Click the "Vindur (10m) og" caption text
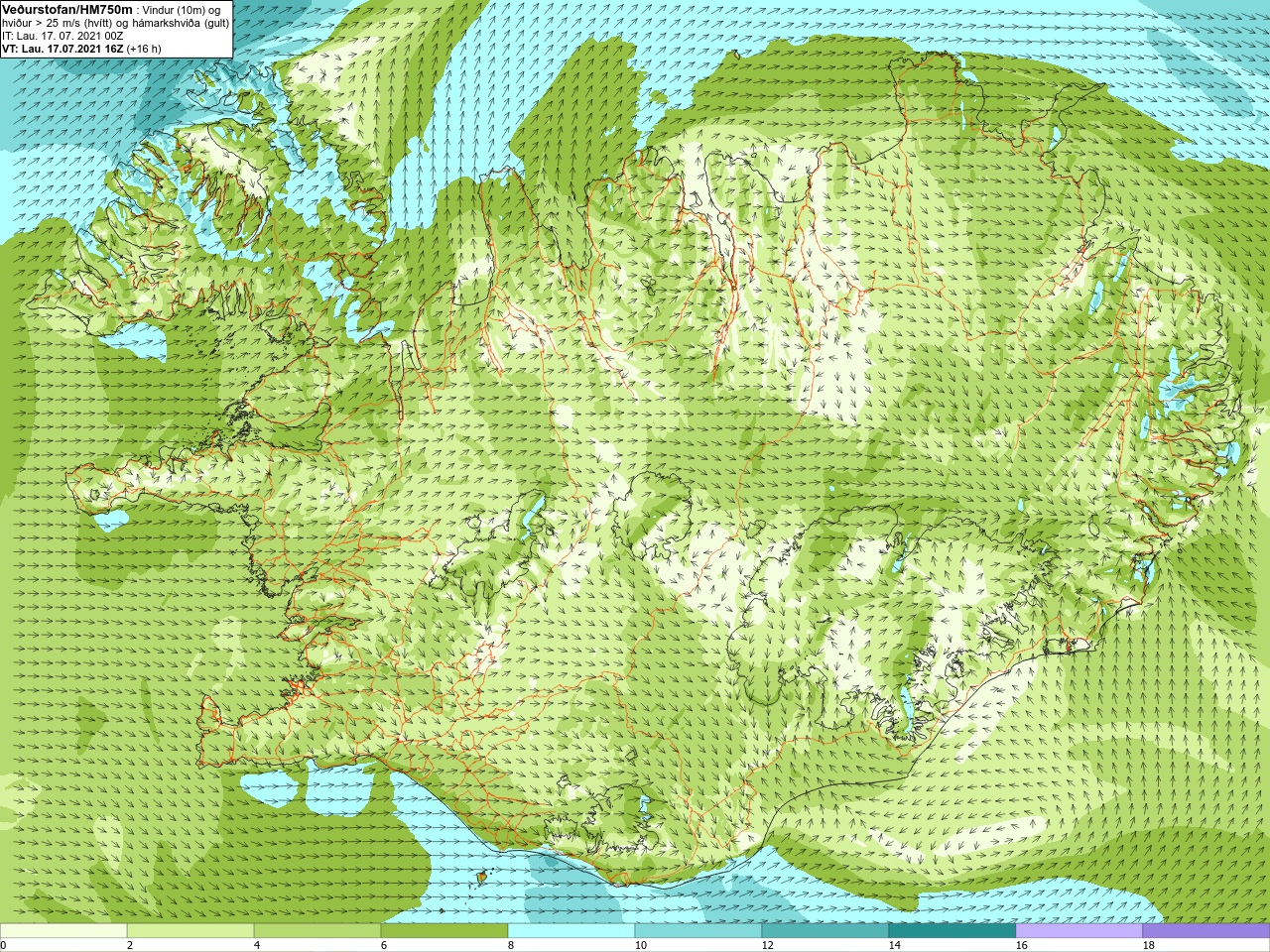 coord(182,10)
